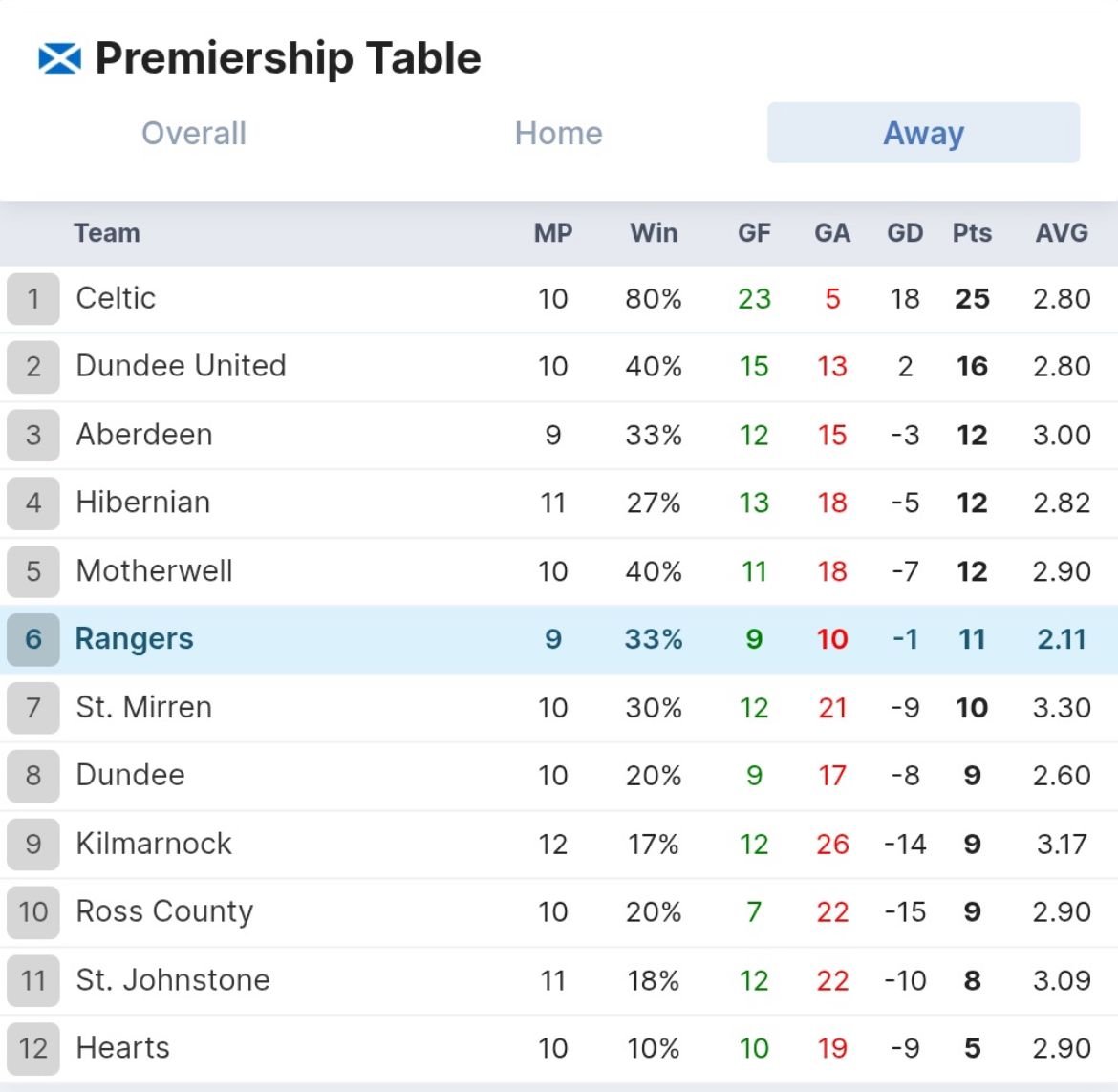Click the Scotland flag icon
The image size is (1118, 1092).
(x=60, y=58)
